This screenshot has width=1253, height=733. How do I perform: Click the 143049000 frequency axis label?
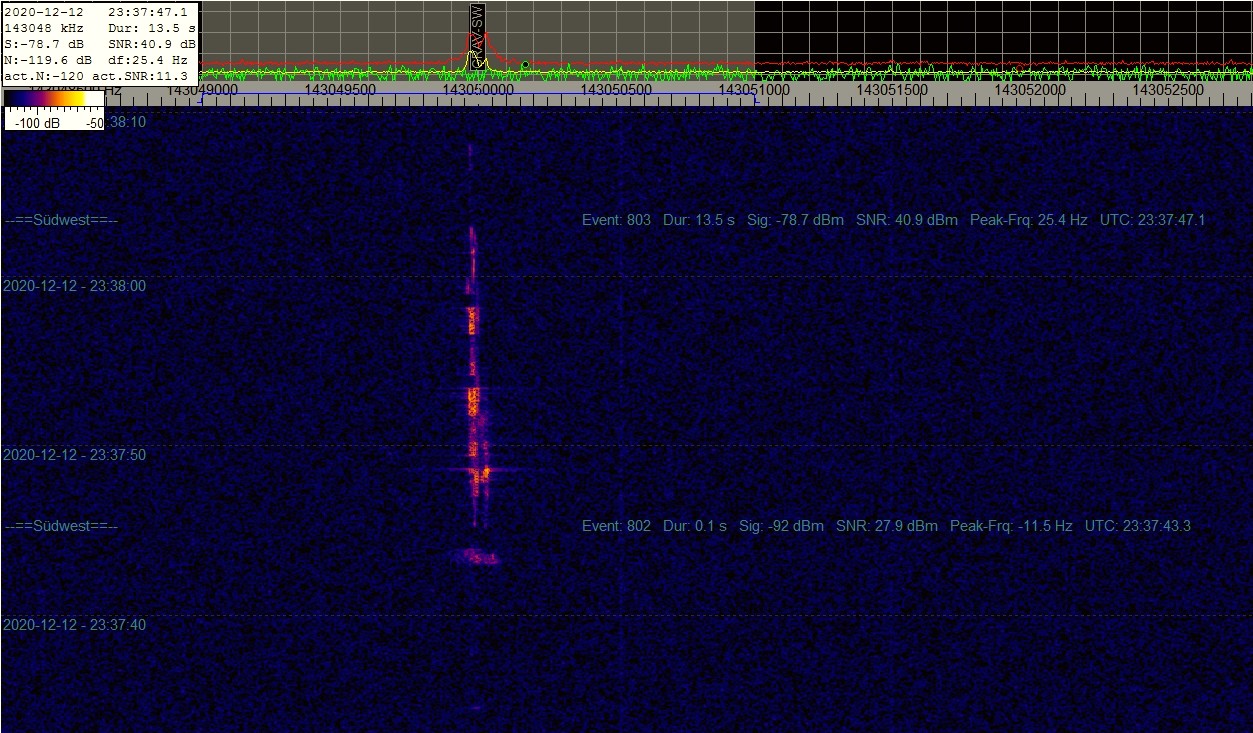click(x=202, y=90)
